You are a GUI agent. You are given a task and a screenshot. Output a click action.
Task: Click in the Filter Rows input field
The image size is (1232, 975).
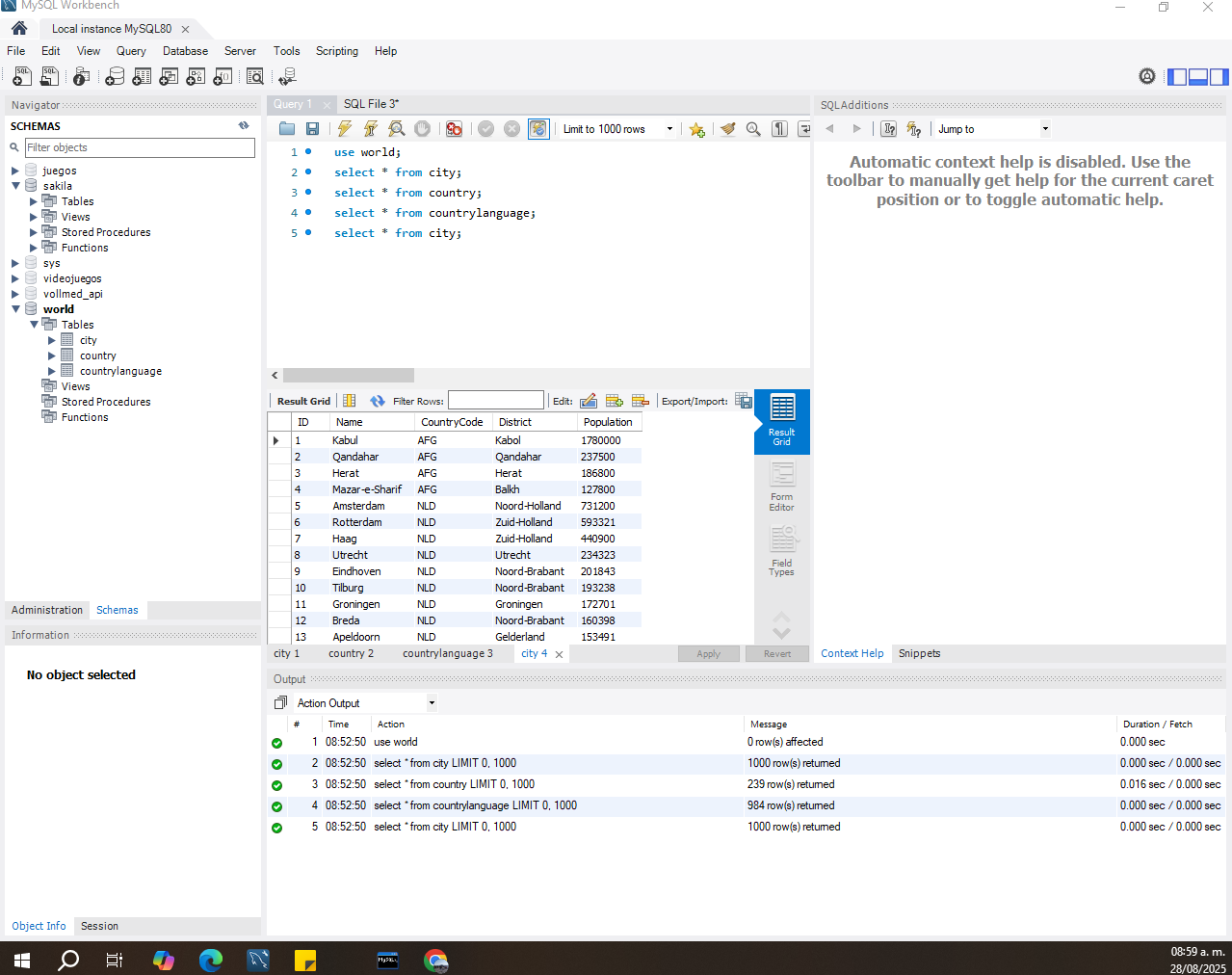point(496,401)
